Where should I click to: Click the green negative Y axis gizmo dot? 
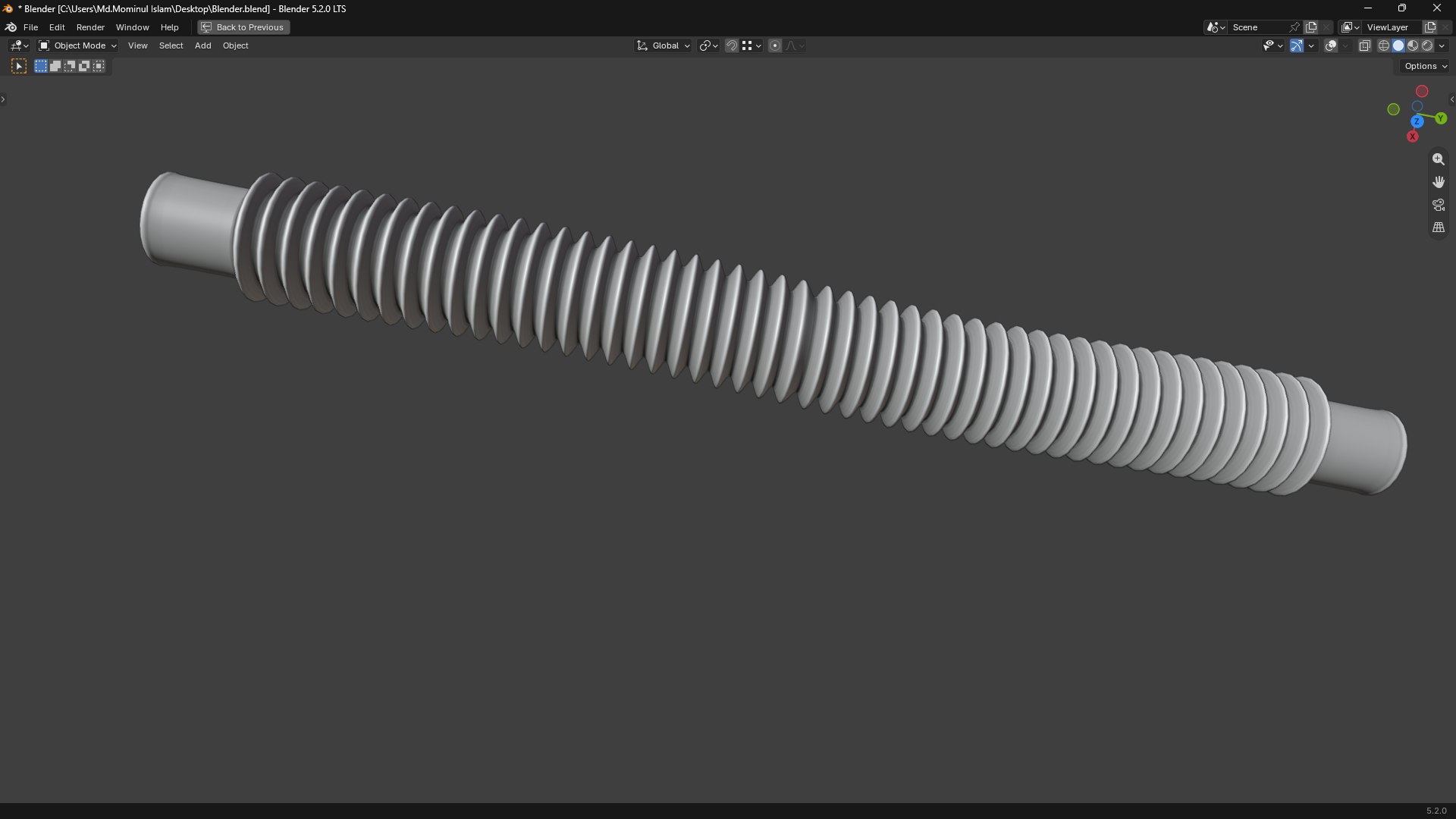click(x=1393, y=109)
